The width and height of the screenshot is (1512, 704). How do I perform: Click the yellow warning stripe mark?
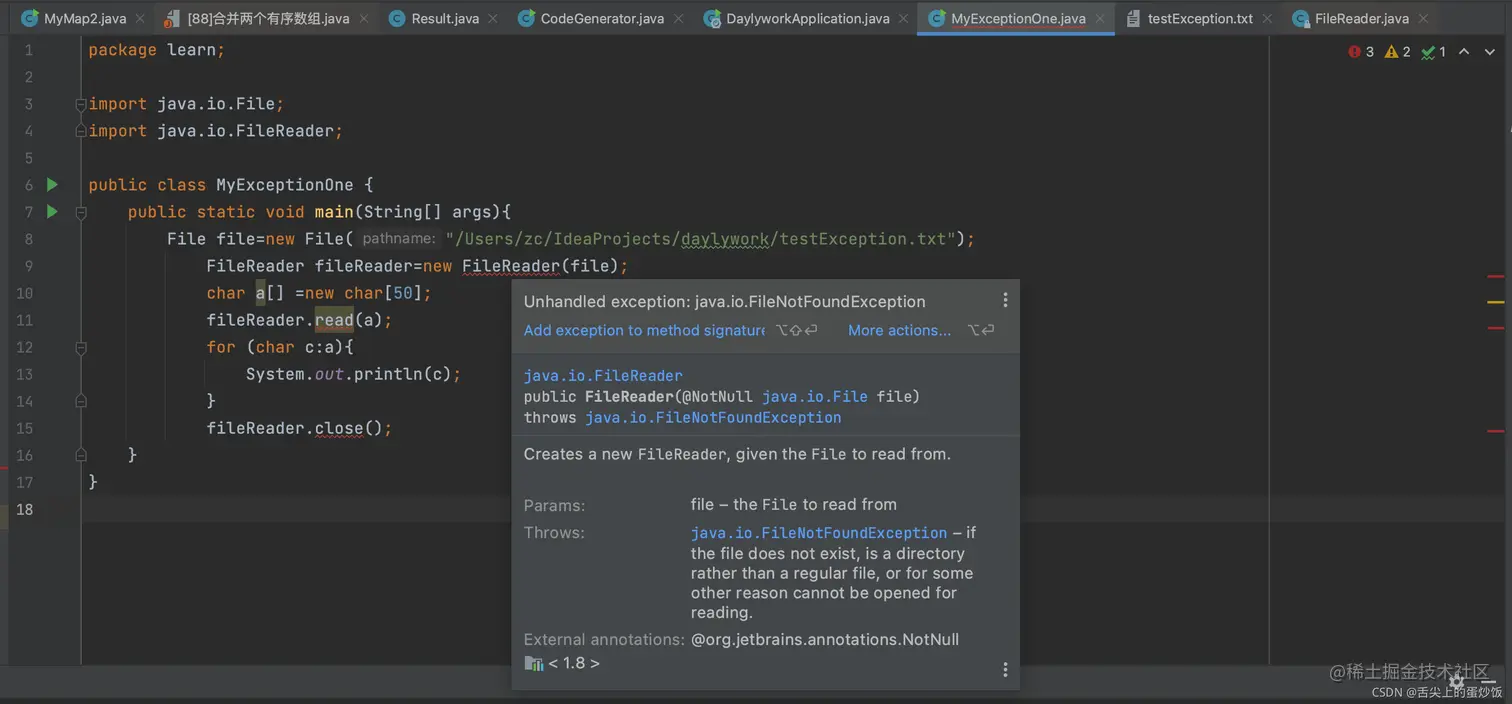click(x=1495, y=301)
